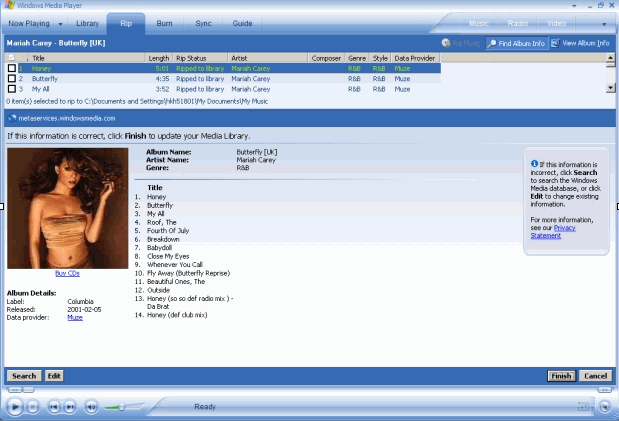Click the Edit button
Viewport: 619px width, 421px height.
coord(54,376)
